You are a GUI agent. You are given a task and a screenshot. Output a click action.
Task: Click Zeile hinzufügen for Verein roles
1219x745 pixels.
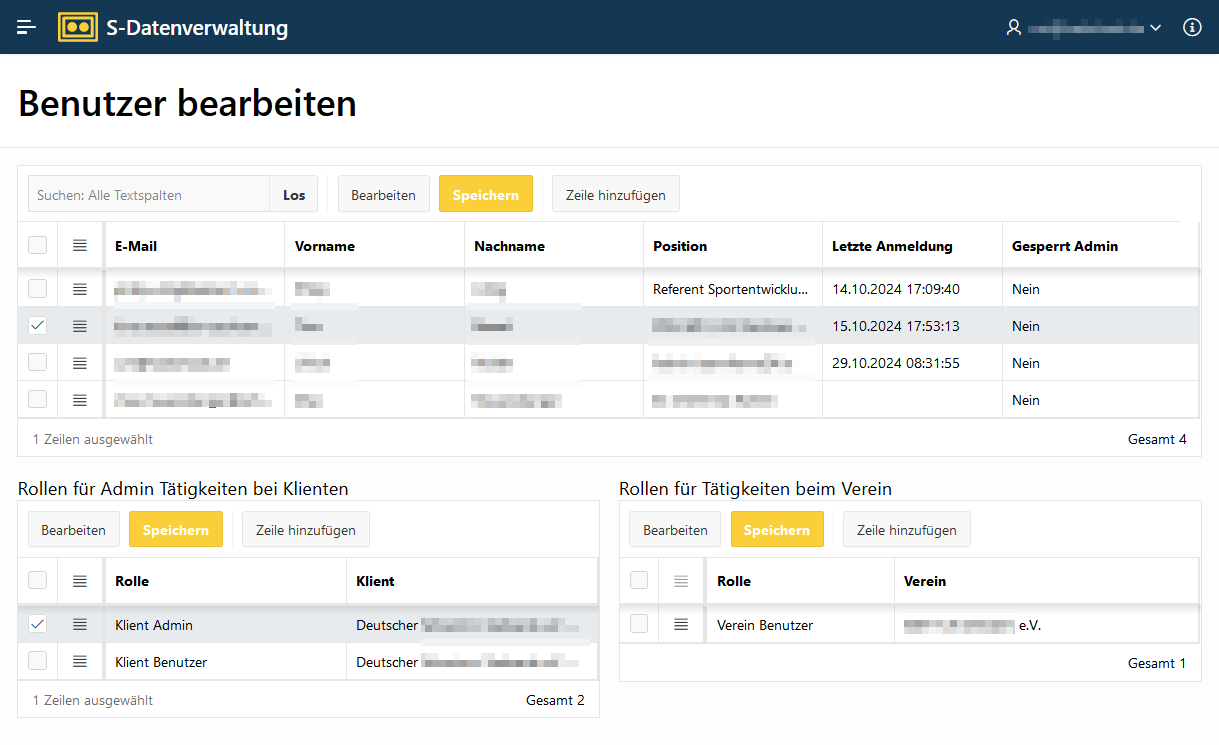[x=906, y=530]
